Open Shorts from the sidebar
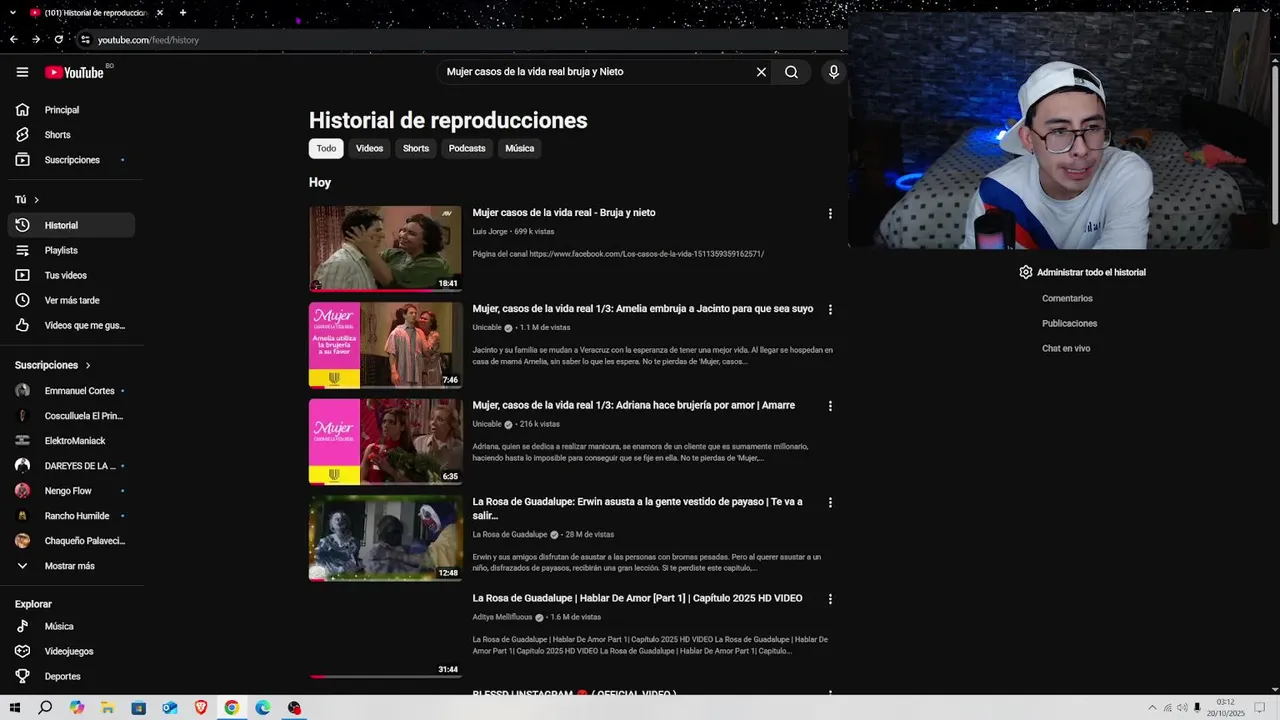Image resolution: width=1280 pixels, height=720 pixels. click(x=71, y=135)
